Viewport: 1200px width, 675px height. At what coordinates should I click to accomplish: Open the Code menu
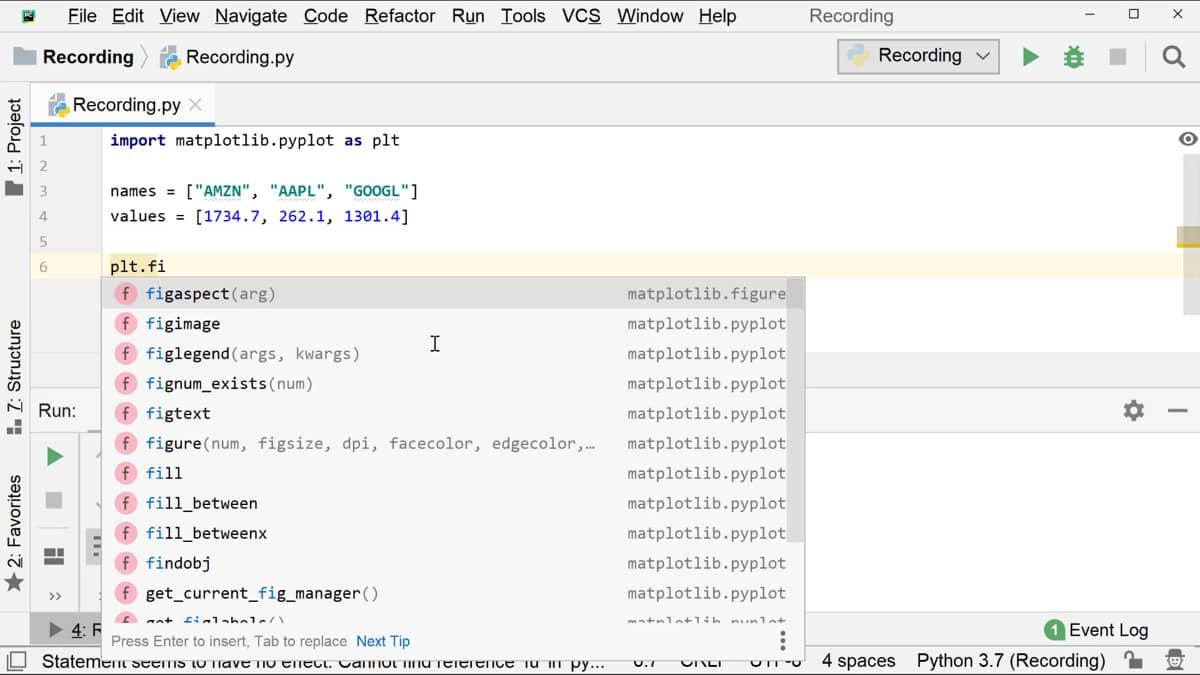326,16
